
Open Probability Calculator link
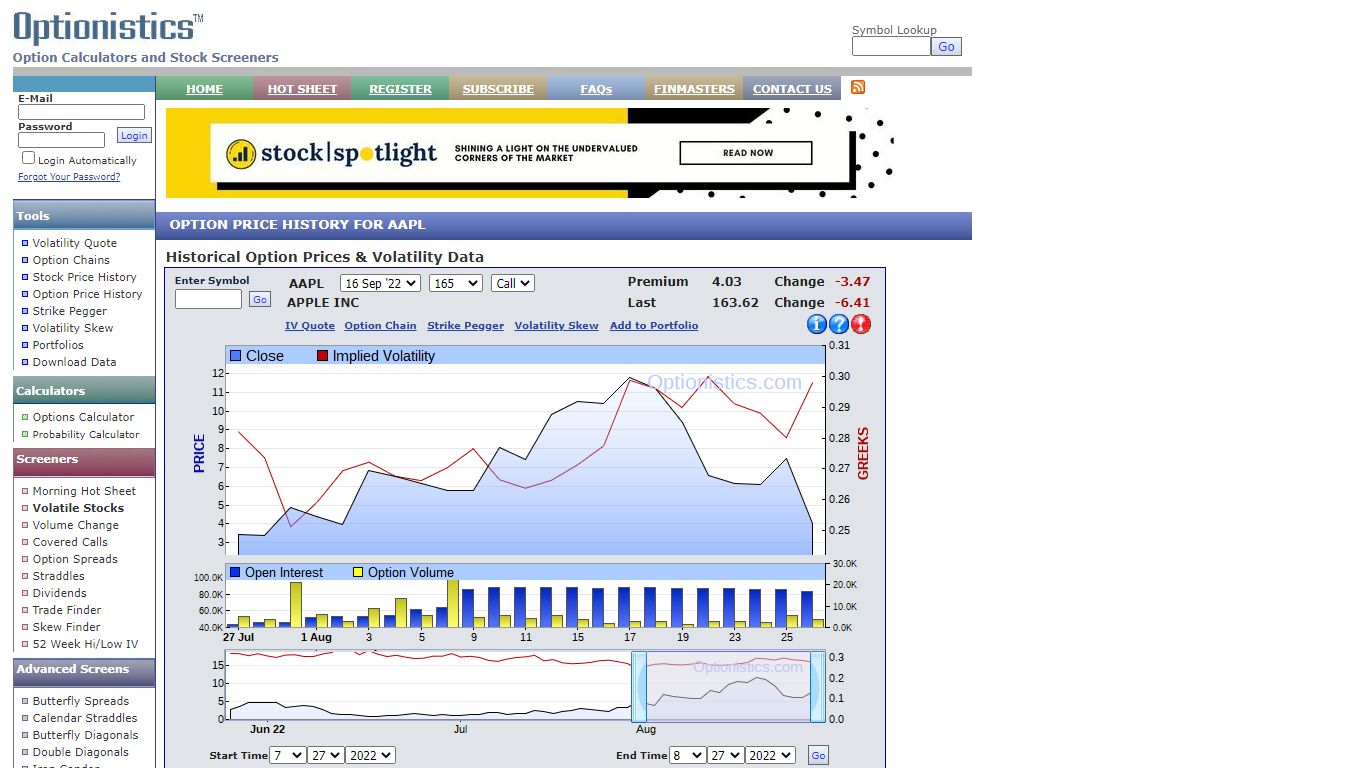tap(86, 434)
